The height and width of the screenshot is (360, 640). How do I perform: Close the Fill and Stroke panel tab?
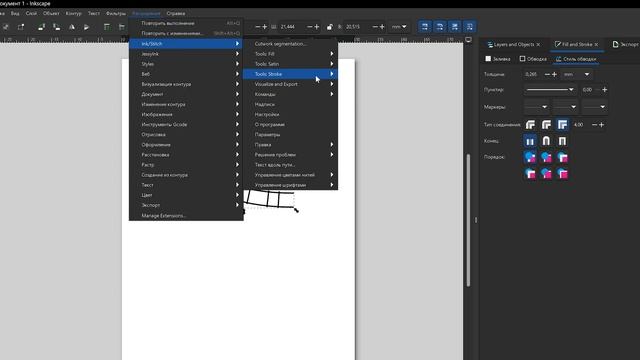pos(596,44)
